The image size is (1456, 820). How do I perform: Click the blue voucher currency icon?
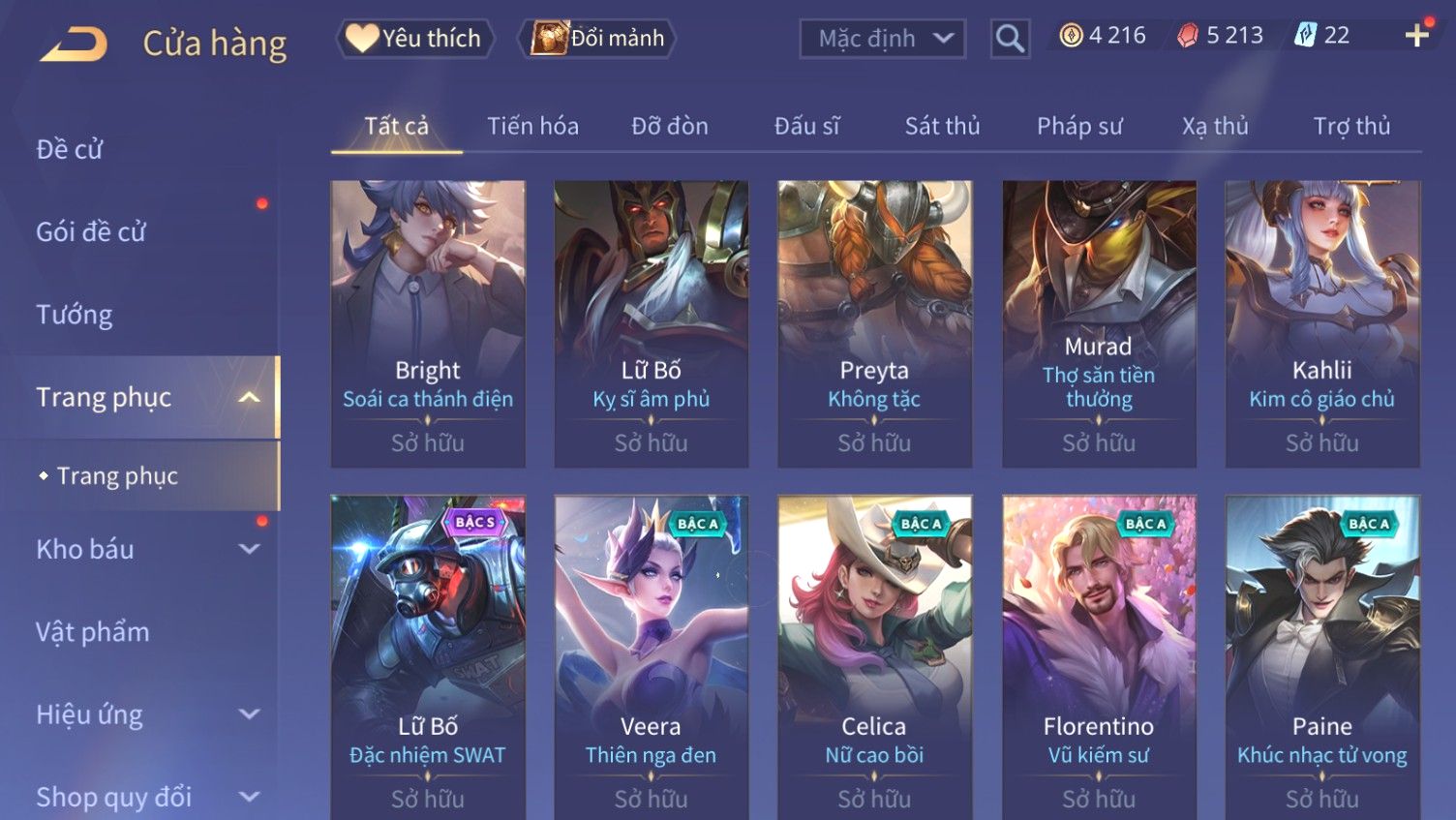[x=1305, y=36]
